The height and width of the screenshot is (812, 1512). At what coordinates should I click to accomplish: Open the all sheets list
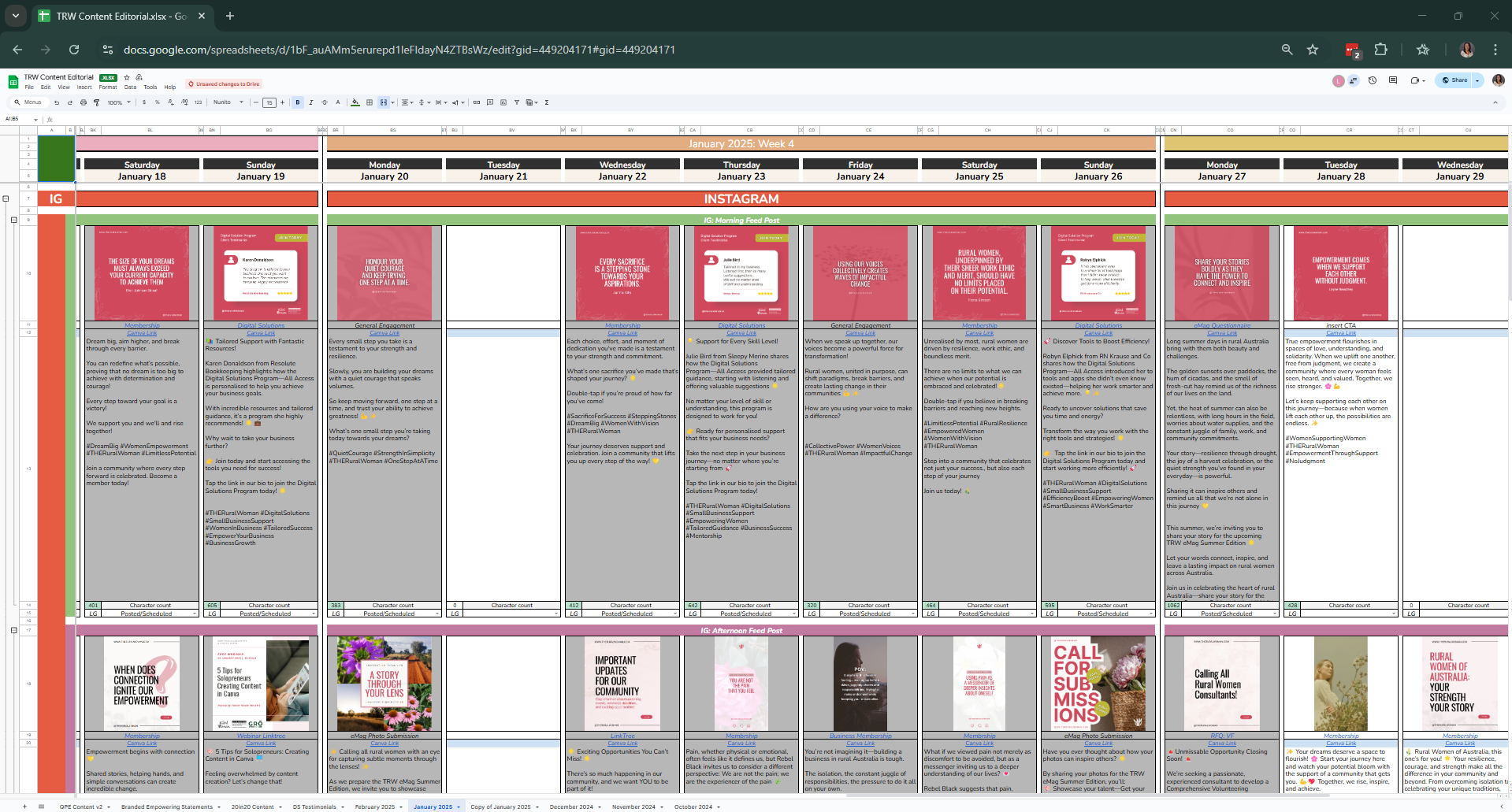(x=42, y=806)
